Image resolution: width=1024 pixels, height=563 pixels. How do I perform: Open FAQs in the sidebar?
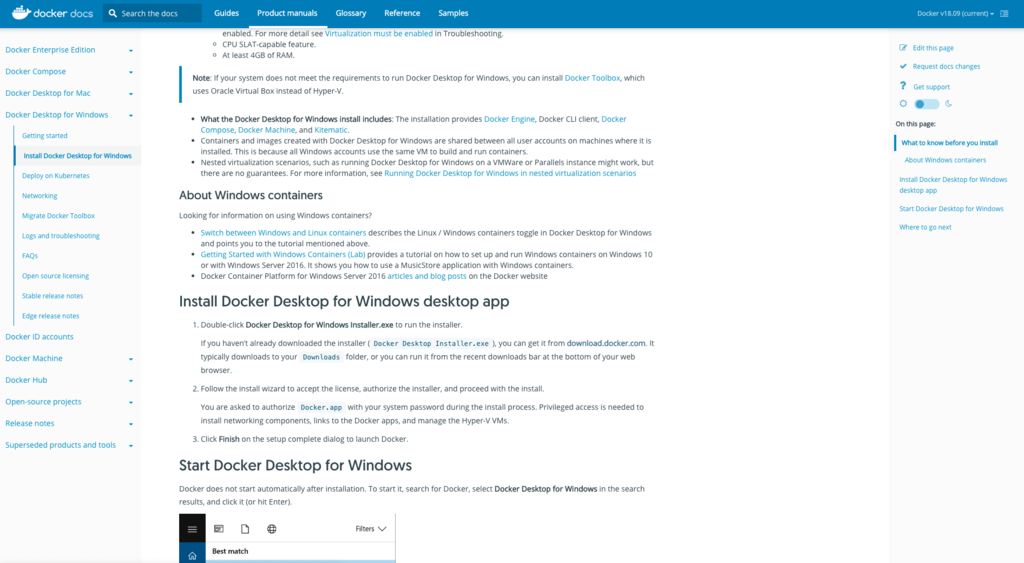(x=30, y=255)
